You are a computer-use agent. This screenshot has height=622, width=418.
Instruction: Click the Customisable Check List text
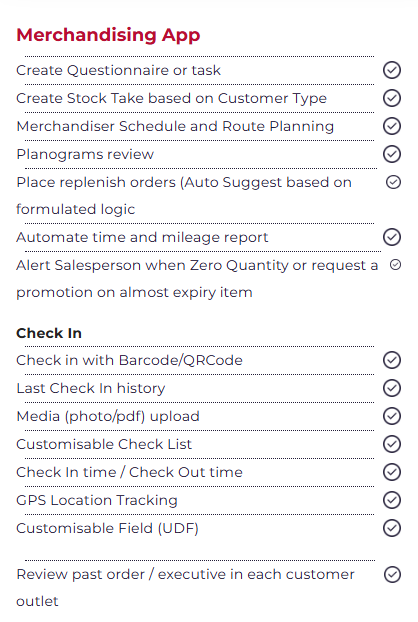(104, 444)
